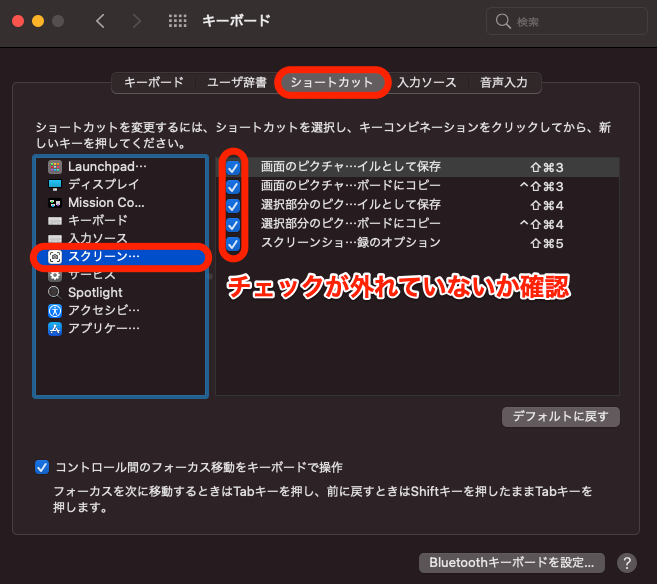Open the 入力ソース tab
Viewport: 657px width, 584px height.
click(x=426, y=82)
